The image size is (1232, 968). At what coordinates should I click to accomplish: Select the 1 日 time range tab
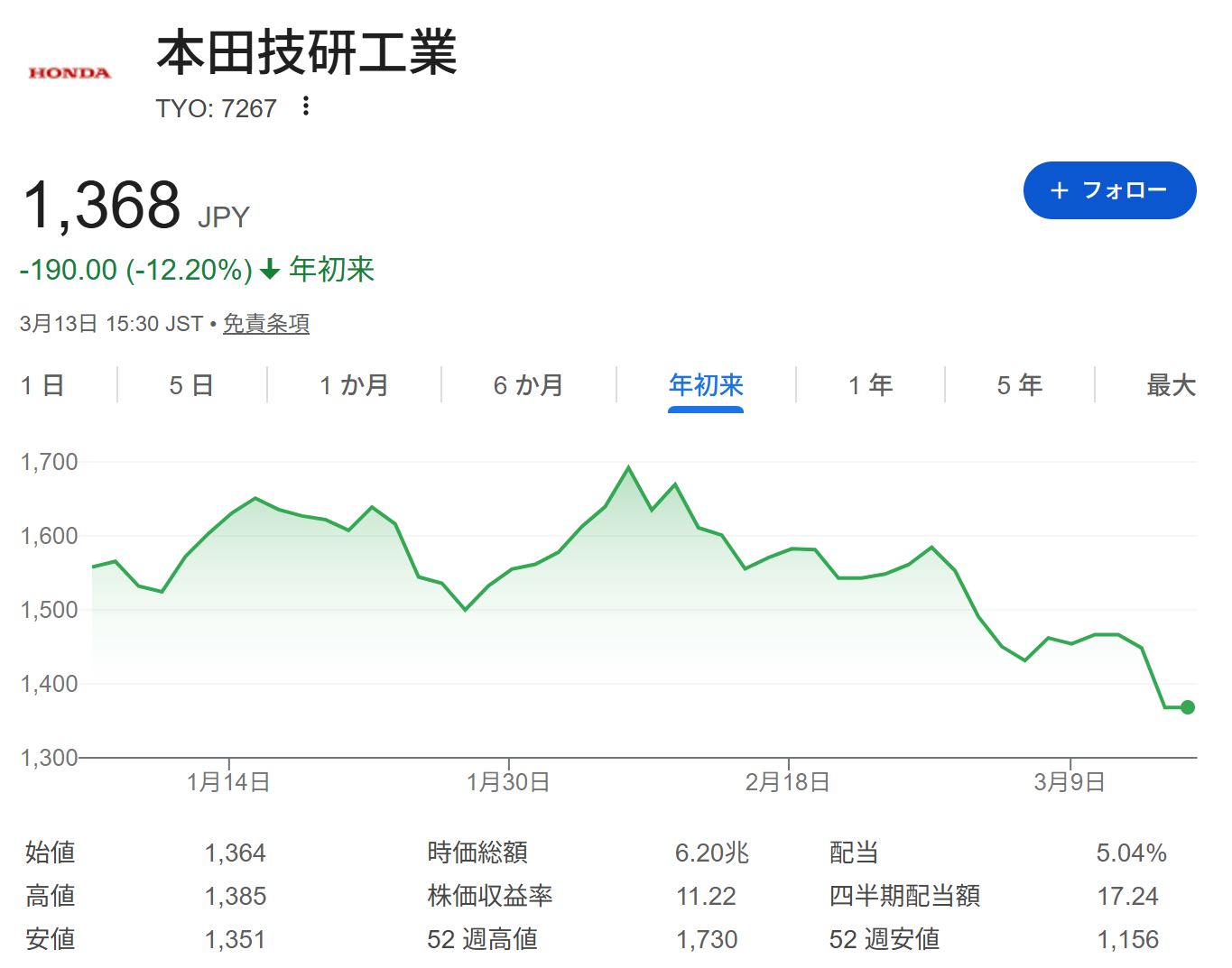tap(42, 386)
